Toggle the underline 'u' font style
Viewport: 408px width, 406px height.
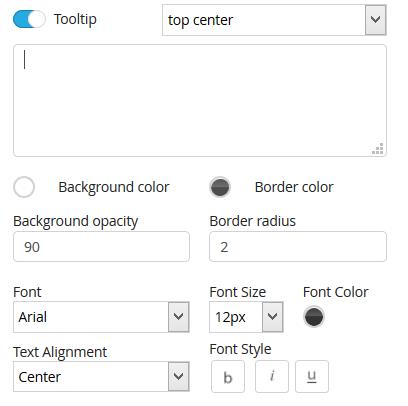click(312, 377)
